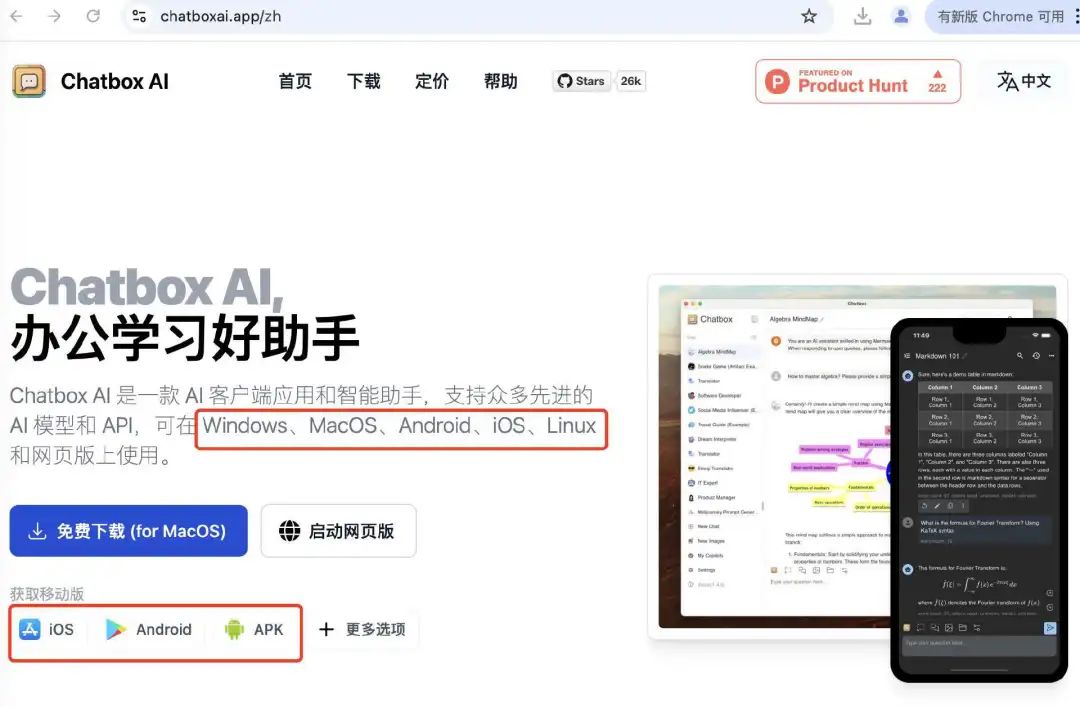Click the 获取移动版 label
1080x707 pixels.
pyautogui.click(x=47, y=594)
